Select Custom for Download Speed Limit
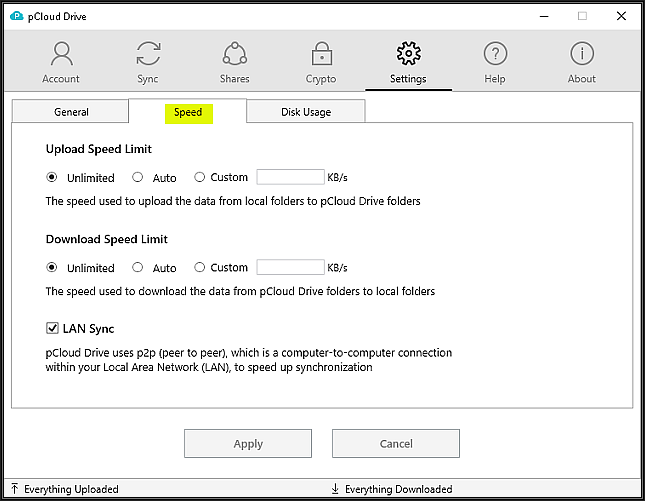 tap(200, 267)
